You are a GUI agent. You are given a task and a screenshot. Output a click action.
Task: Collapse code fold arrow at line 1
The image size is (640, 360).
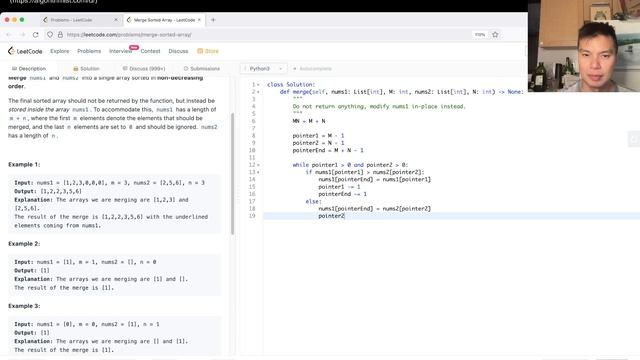[x=258, y=85]
